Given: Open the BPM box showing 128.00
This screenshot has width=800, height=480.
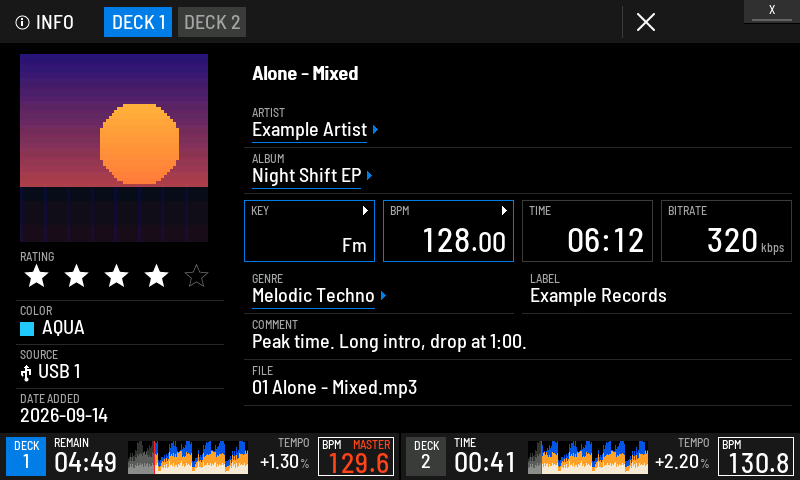Looking at the screenshot, I should click(x=448, y=231).
